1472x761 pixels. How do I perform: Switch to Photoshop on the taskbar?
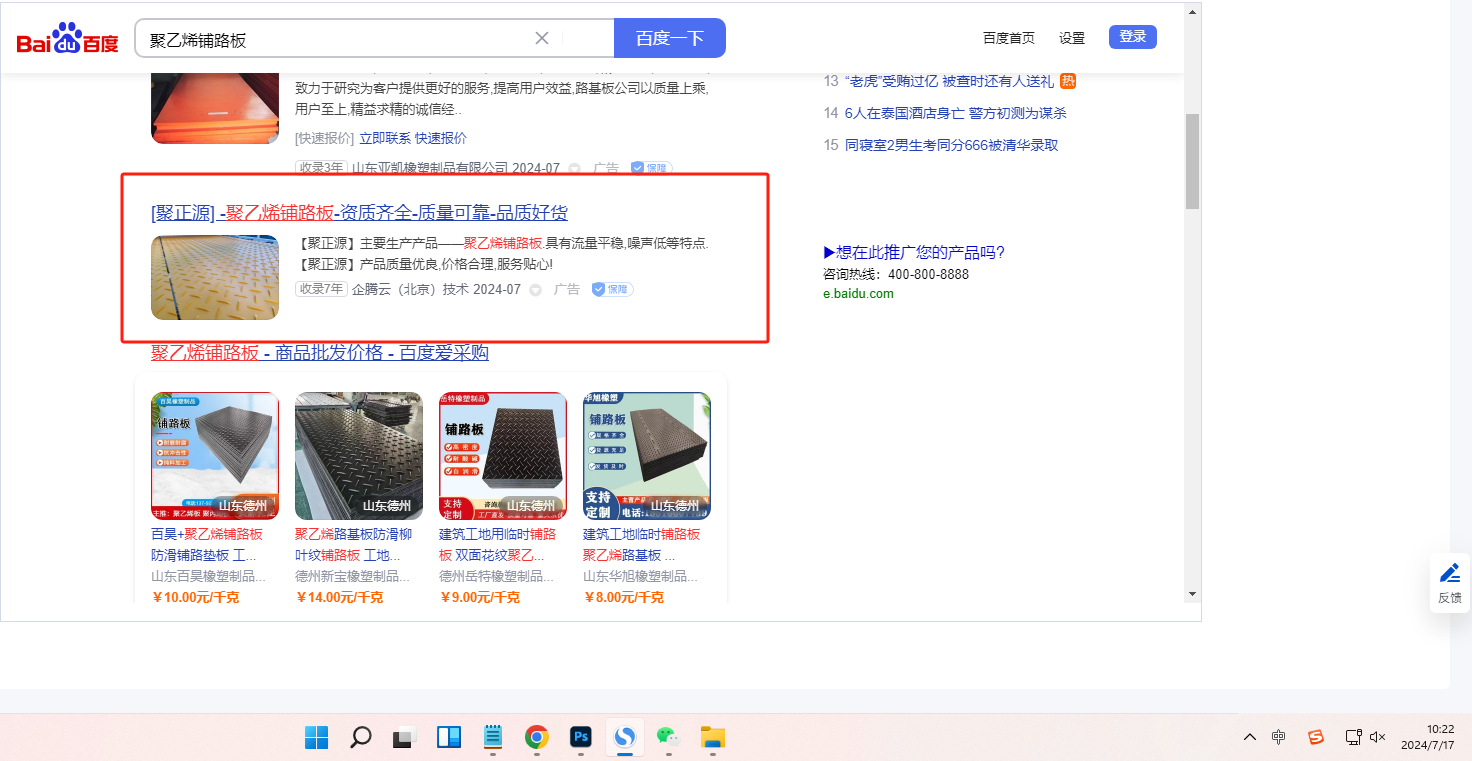coord(581,738)
